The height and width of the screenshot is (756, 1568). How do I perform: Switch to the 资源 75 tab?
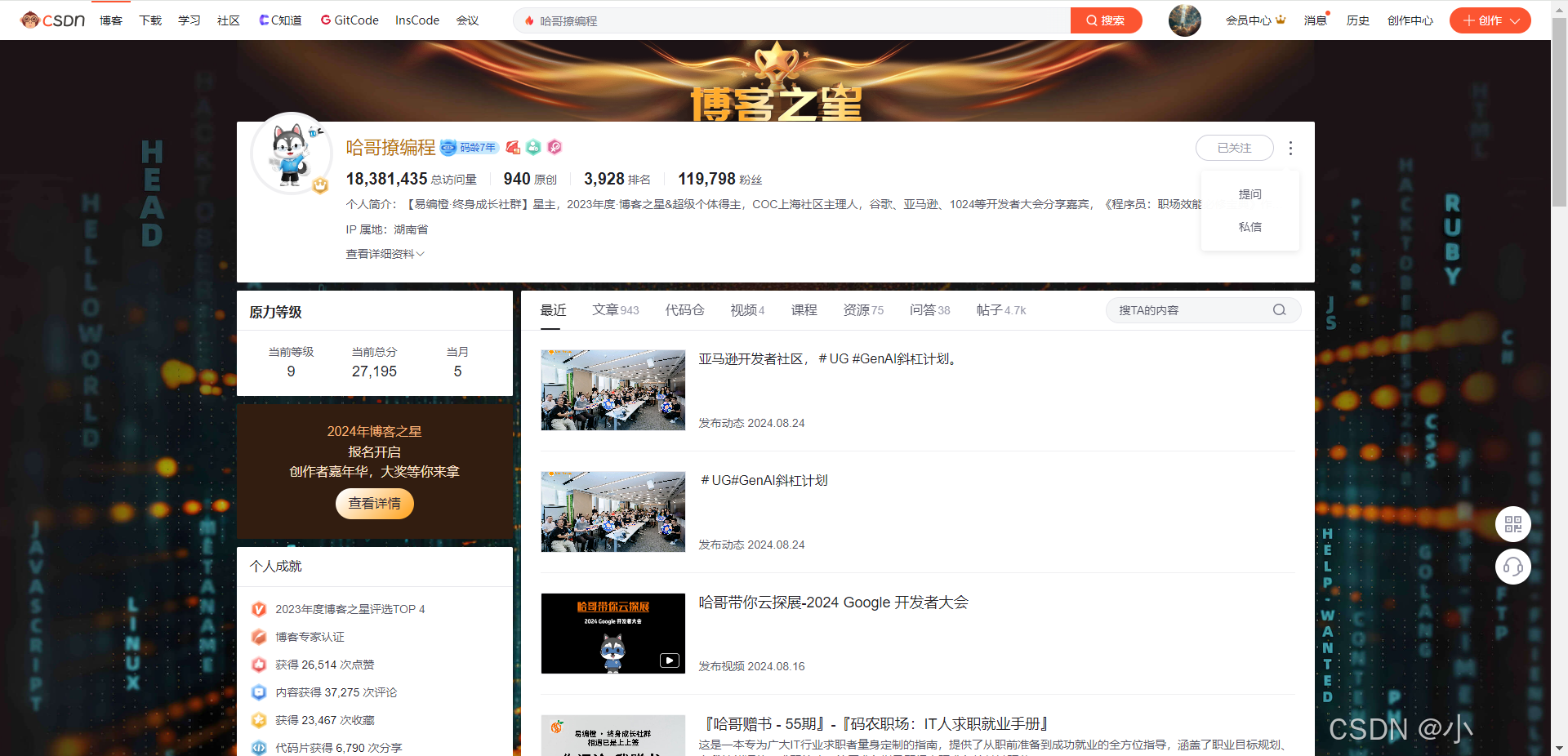[x=863, y=310]
